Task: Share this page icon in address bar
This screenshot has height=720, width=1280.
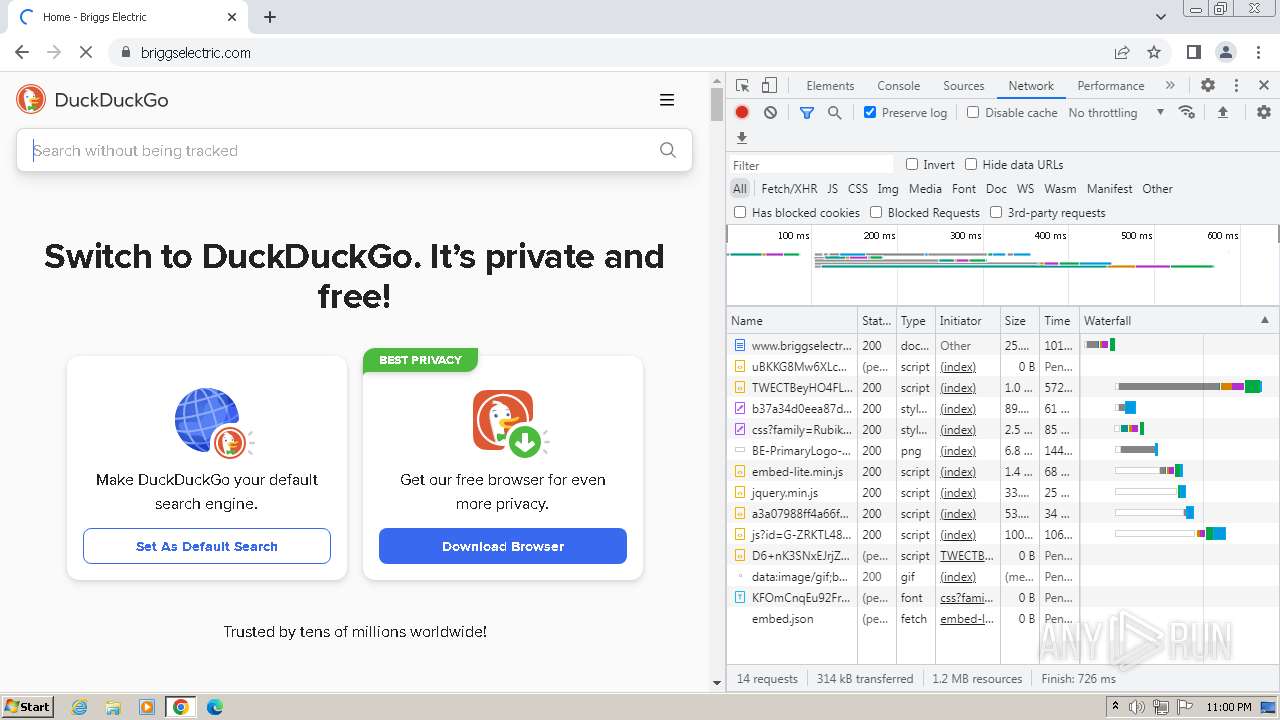Action: coord(1122,53)
